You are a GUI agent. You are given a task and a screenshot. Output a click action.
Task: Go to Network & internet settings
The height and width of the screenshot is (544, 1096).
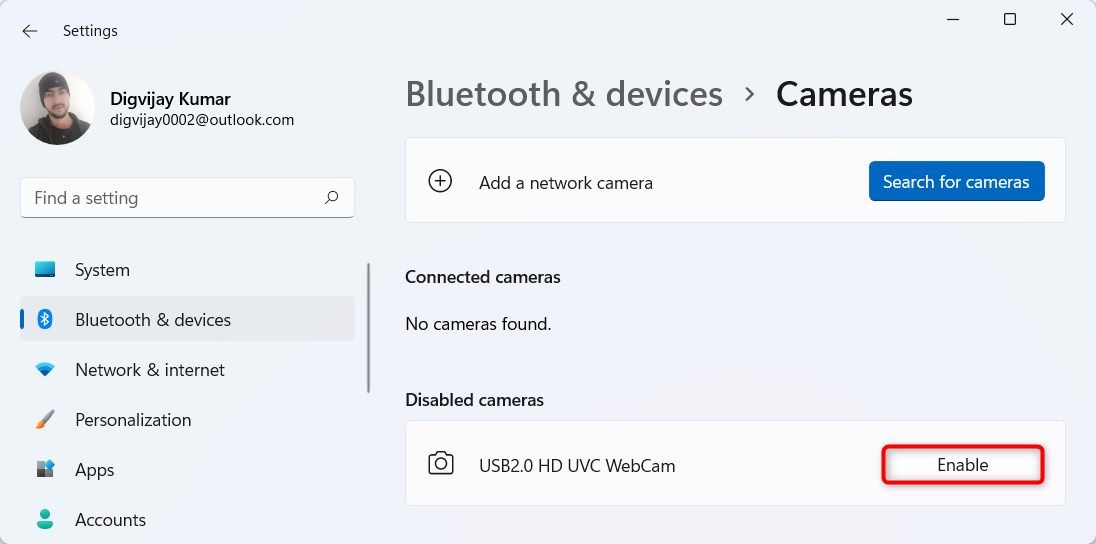pyautogui.click(x=150, y=370)
